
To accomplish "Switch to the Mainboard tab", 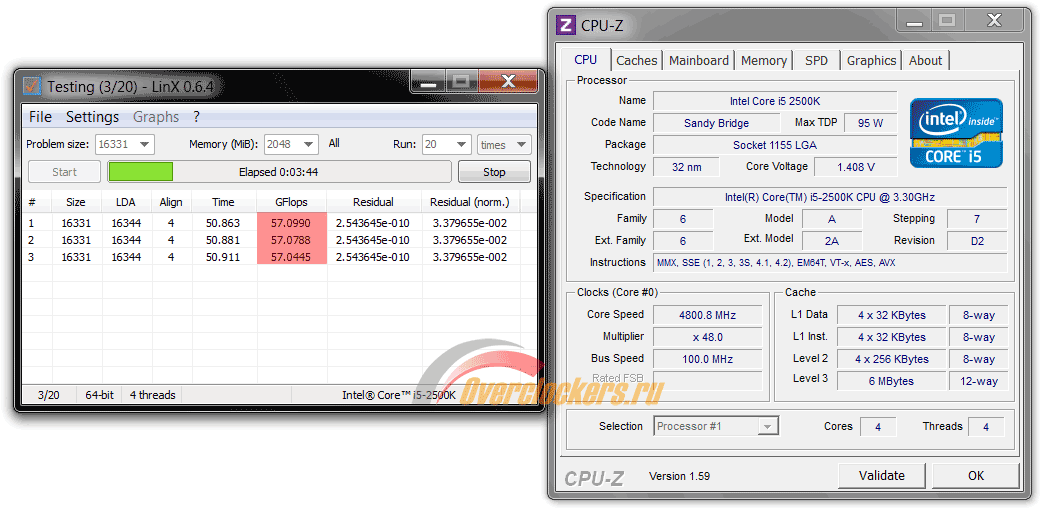I will (698, 60).
